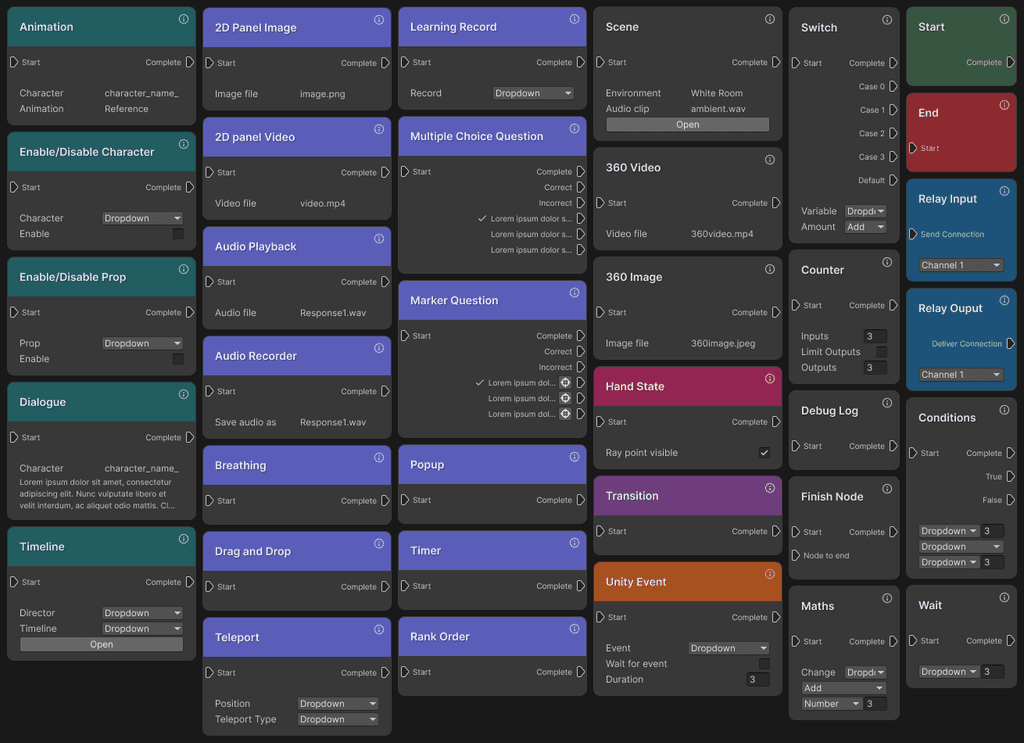Click 360image.jpeg file value
Screen dimensions: 1024x743
[x=723, y=343]
